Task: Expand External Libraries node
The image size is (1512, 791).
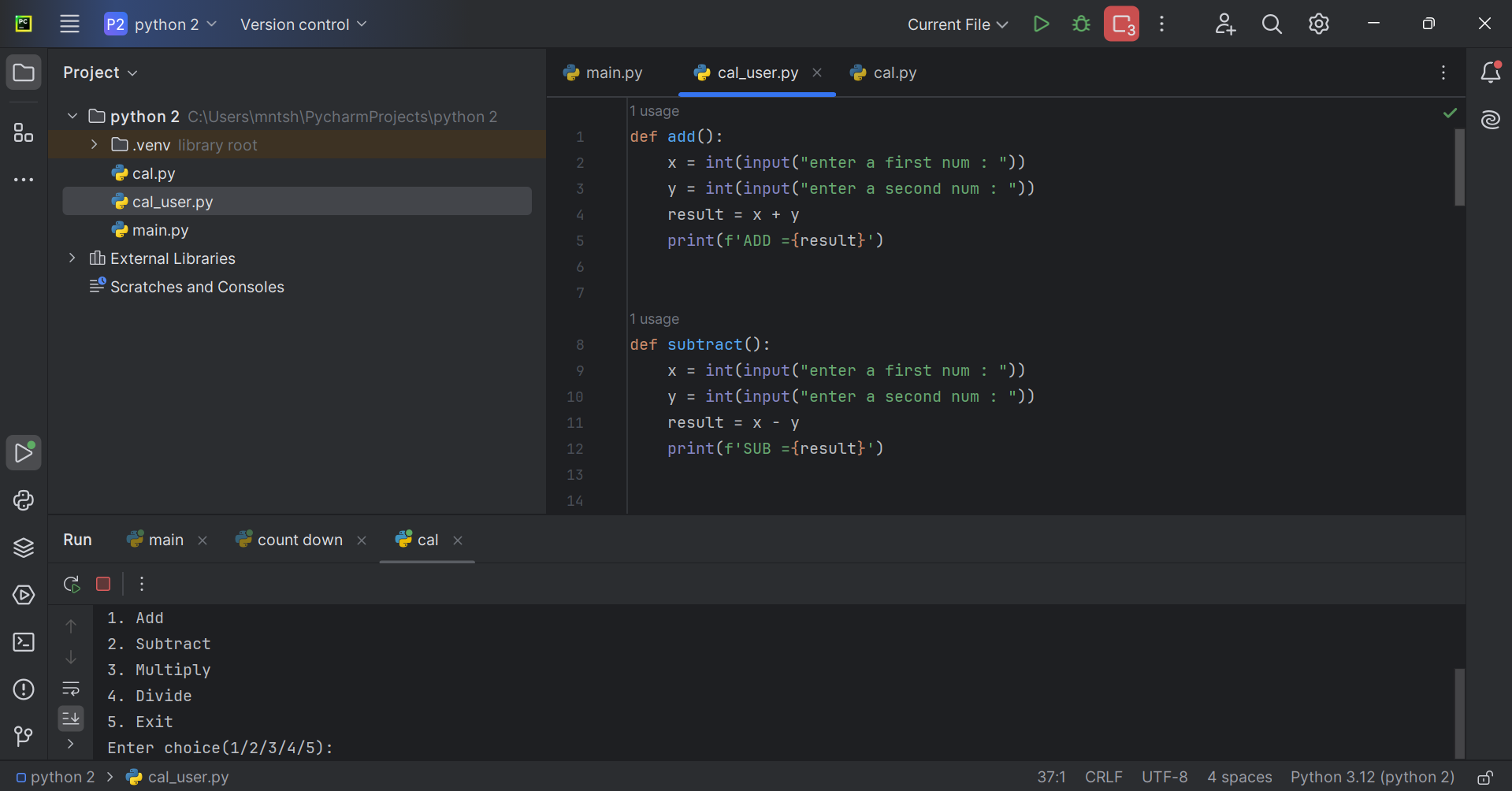Action: (x=72, y=258)
